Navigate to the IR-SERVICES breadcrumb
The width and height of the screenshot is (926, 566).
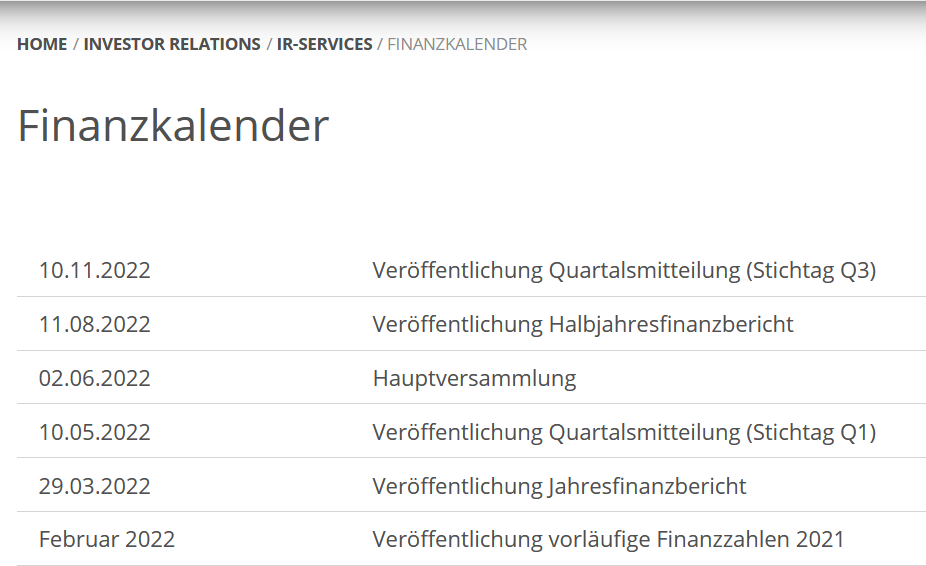click(324, 44)
